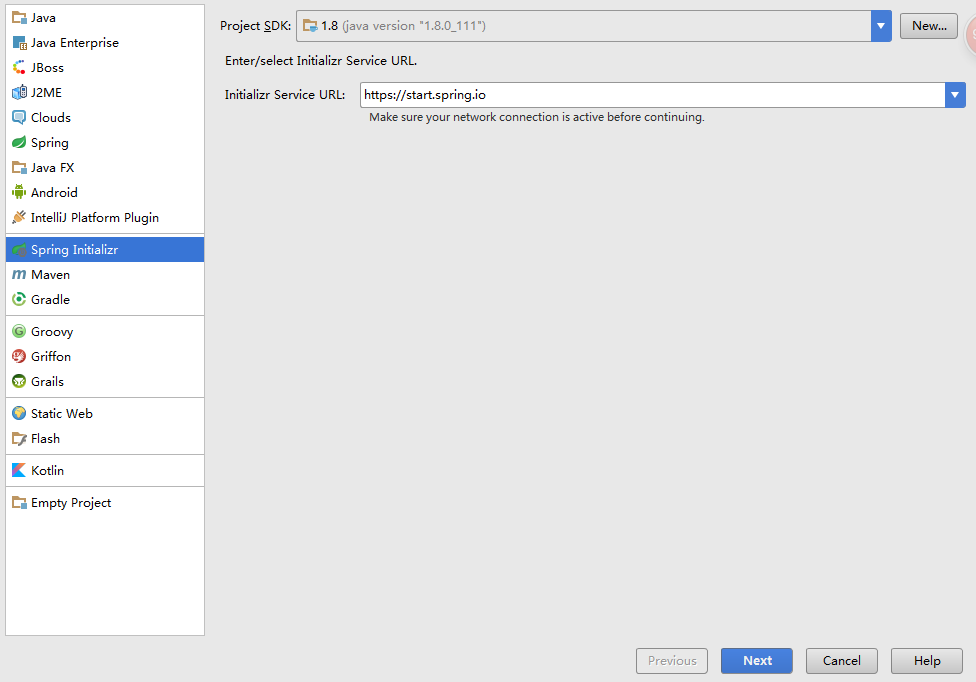Viewport: 976px width, 682px height.
Task: Open Help for this wizard
Action: pyautogui.click(x=927, y=661)
